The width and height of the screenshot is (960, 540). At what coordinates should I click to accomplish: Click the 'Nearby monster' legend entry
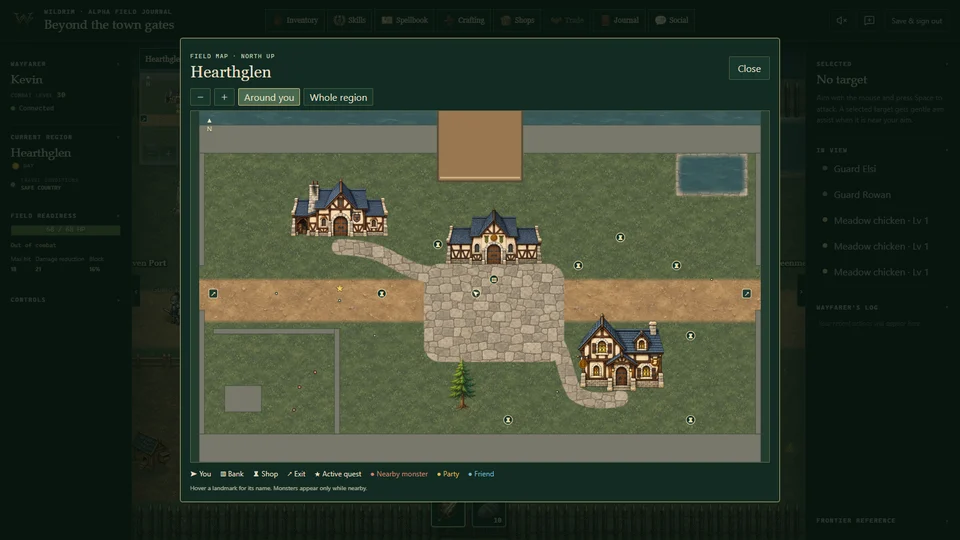[399, 474]
